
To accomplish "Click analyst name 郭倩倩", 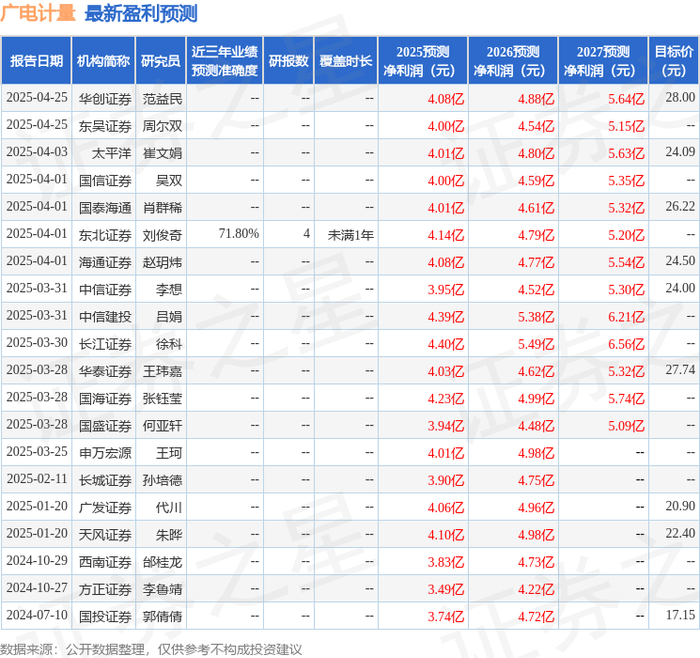I will pyautogui.click(x=162, y=616).
